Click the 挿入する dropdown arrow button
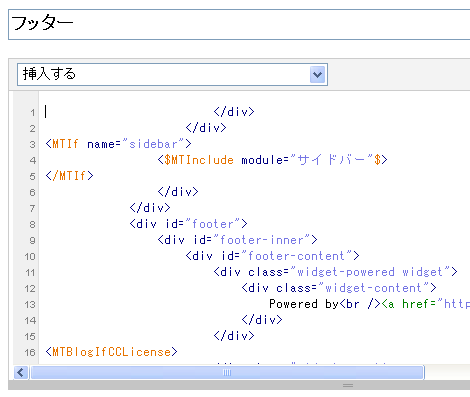 point(317,74)
